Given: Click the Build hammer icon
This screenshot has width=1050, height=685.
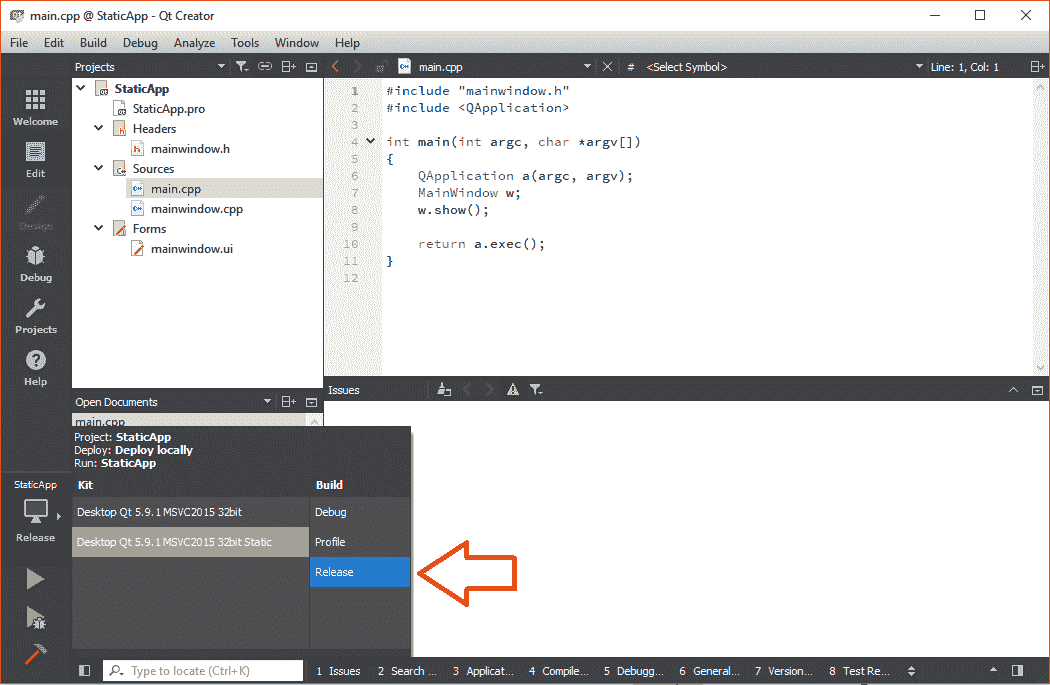Looking at the screenshot, I should [35, 654].
